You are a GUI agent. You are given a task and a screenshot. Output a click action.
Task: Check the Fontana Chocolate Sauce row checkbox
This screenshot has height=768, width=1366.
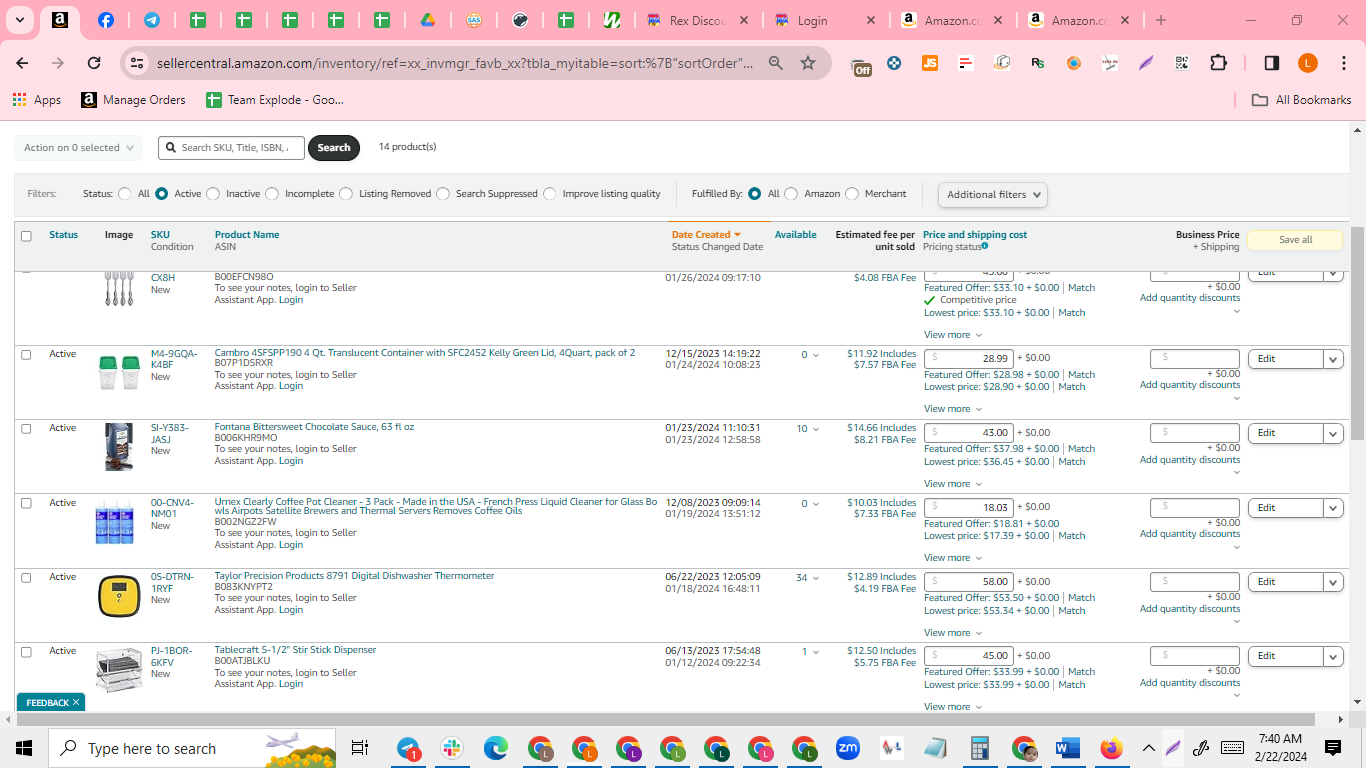[26, 428]
